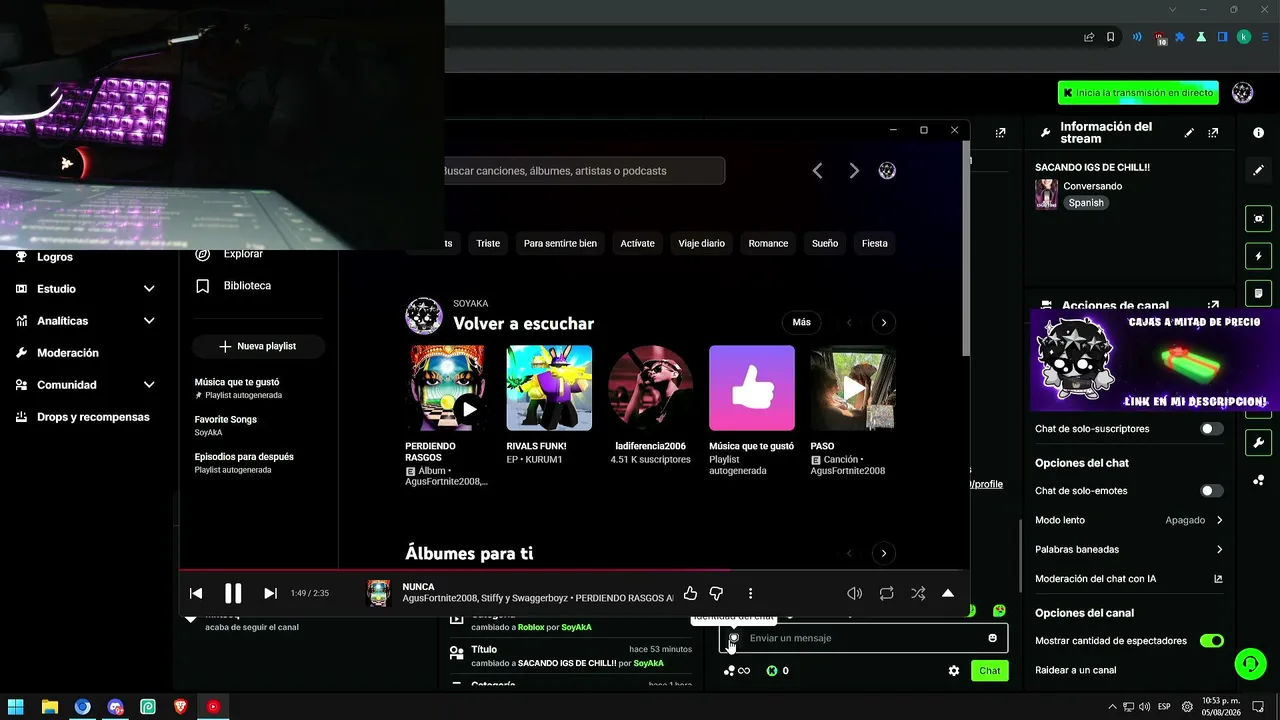Click Raidear a un canal
The height and width of the screenshot is (720, 1280).
click(1075, 670)
